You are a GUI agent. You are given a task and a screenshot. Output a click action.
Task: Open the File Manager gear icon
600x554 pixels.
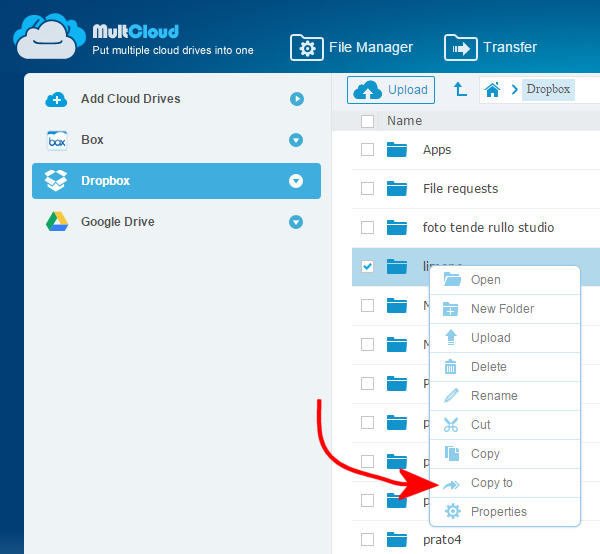[306, 47]
